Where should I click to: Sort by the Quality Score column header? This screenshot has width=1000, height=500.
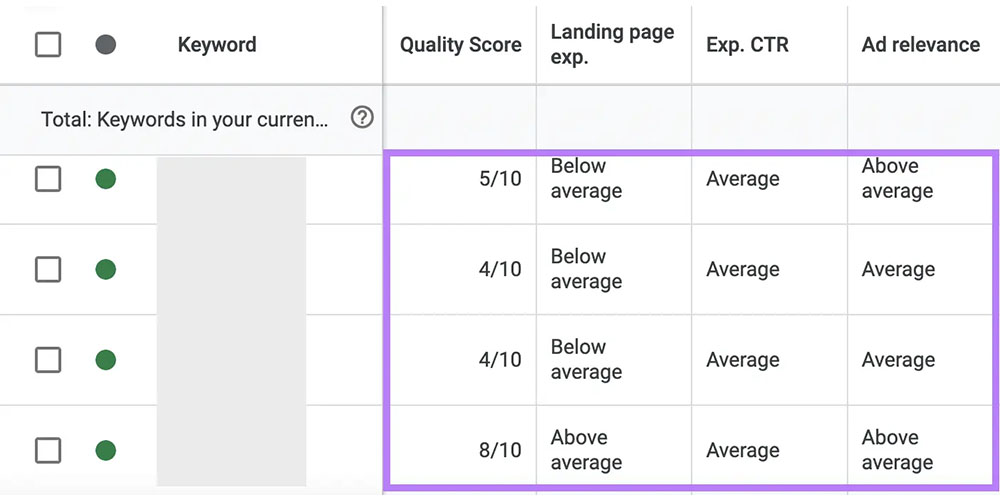(460, 45)
